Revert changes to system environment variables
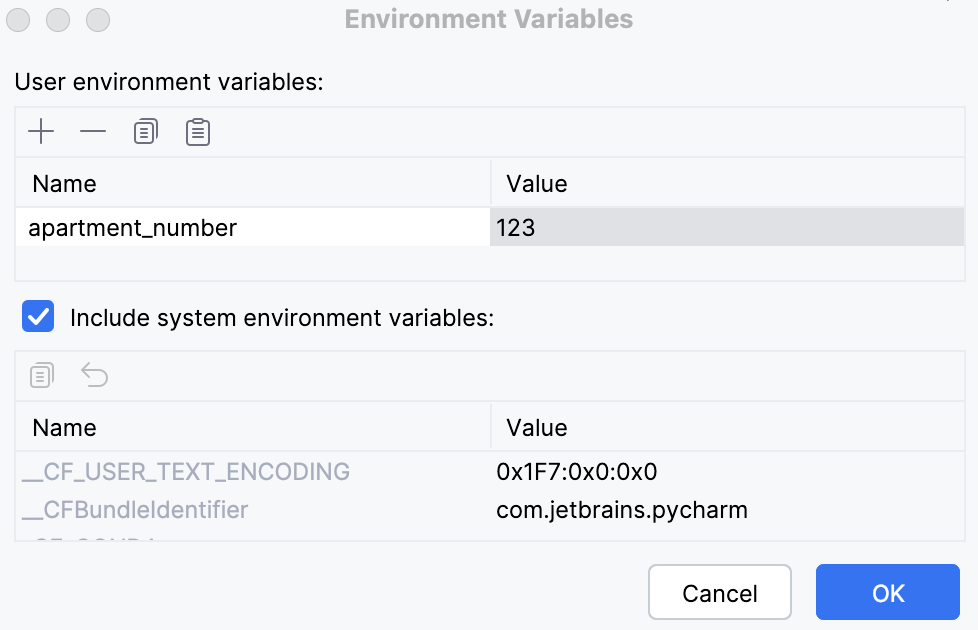The height and width of the screenshot is (630, 978). point(93,375)
